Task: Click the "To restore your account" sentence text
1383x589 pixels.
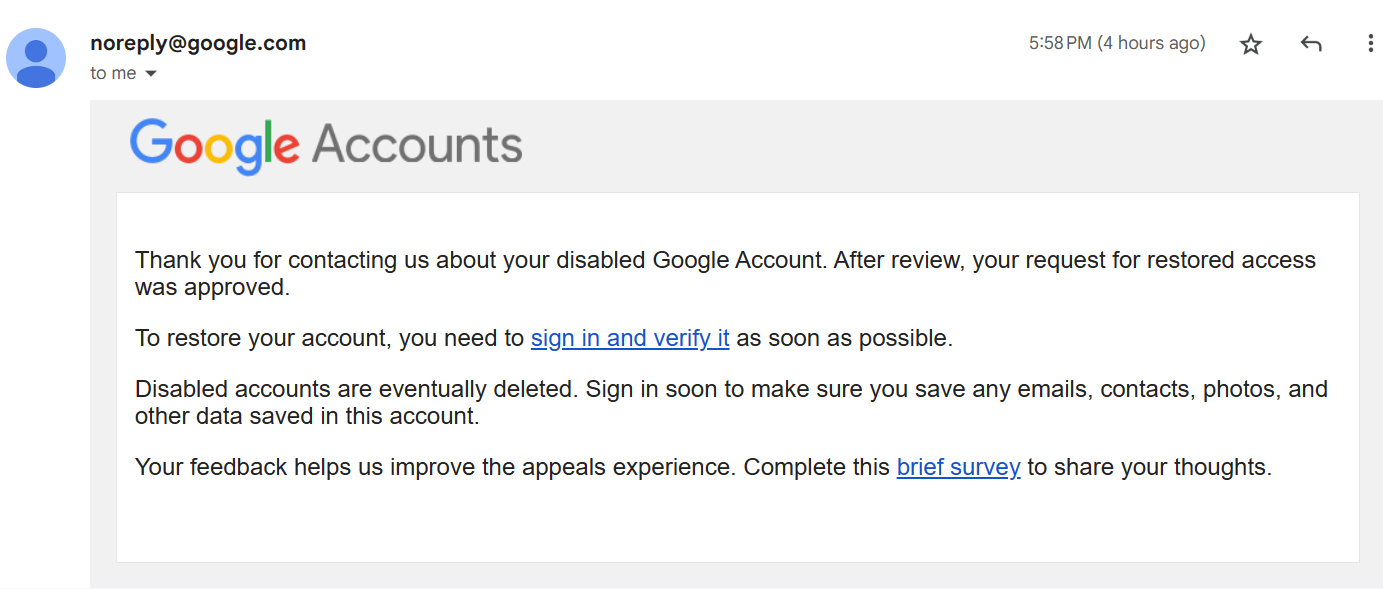Action: (544, 338)
